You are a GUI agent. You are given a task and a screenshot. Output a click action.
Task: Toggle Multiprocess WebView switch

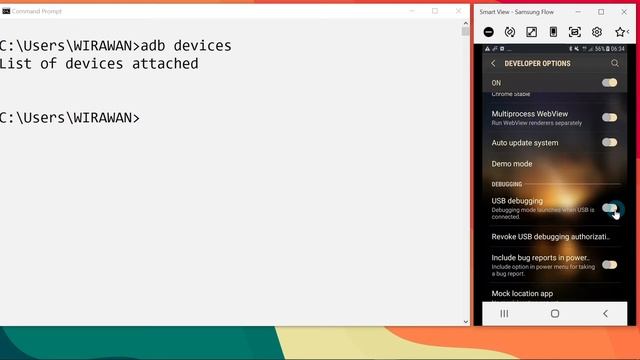point(609,118)
